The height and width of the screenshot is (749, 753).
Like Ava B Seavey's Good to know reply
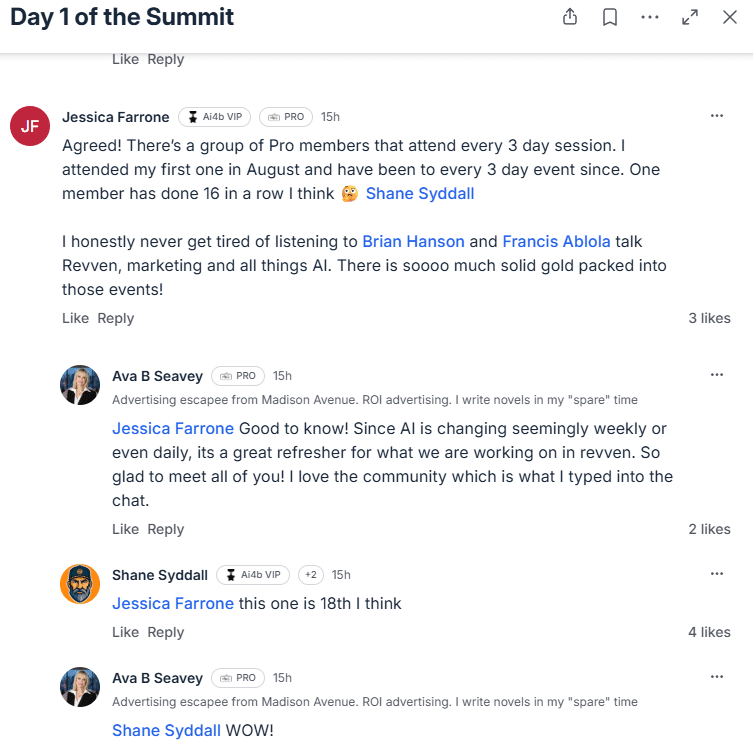125,529
